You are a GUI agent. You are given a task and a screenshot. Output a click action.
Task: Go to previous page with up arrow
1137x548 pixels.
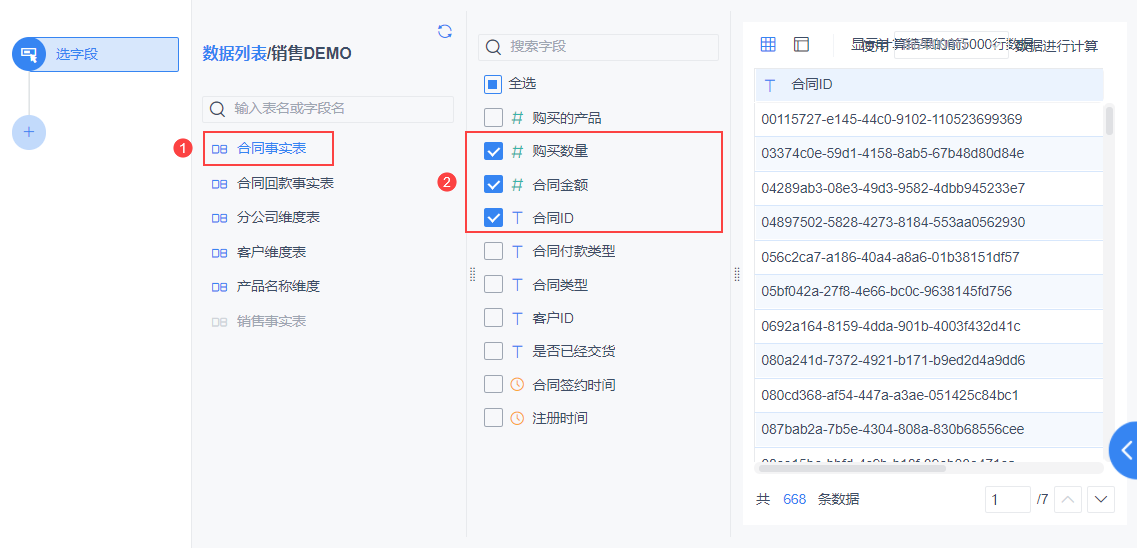tap(1069, 499)
